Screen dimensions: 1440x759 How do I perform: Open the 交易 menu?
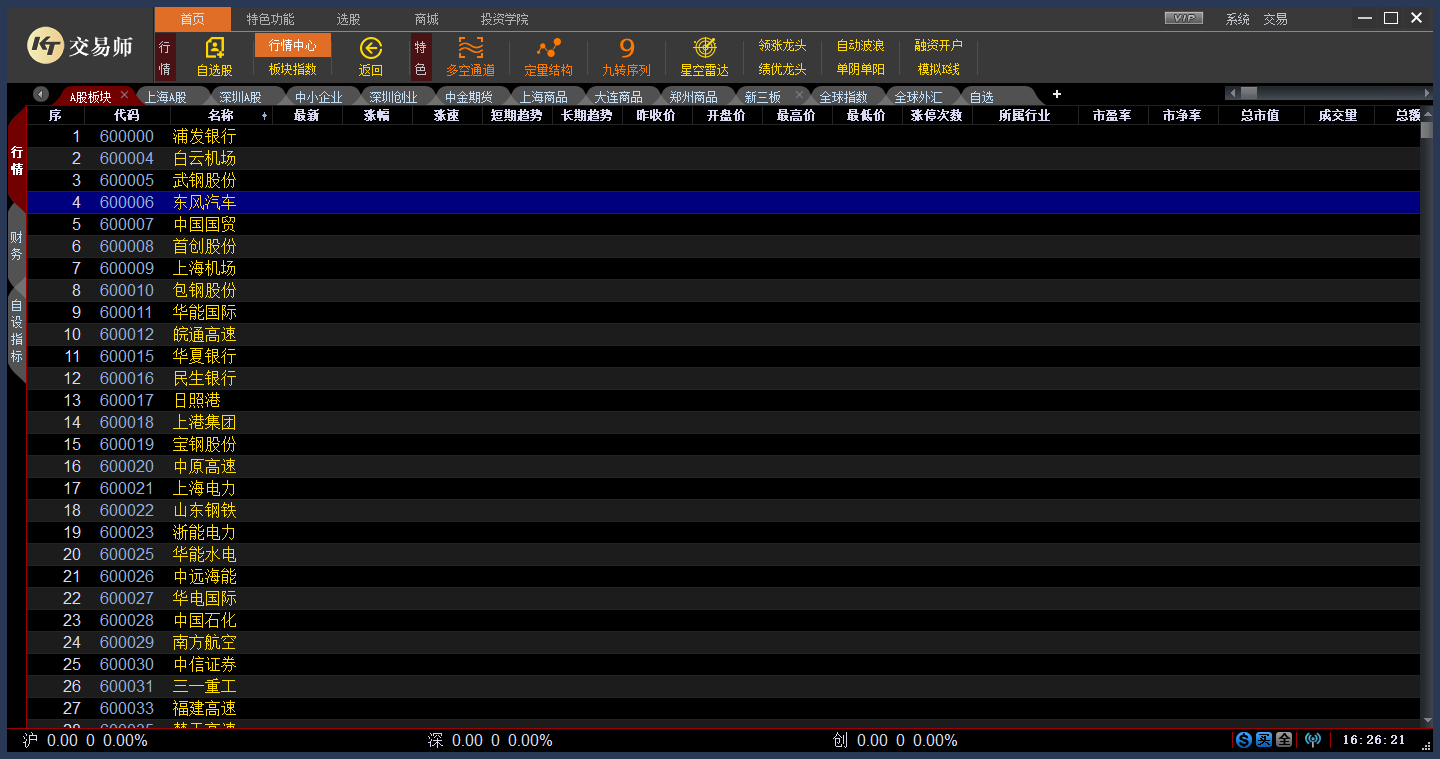[x=1275, y=19]
